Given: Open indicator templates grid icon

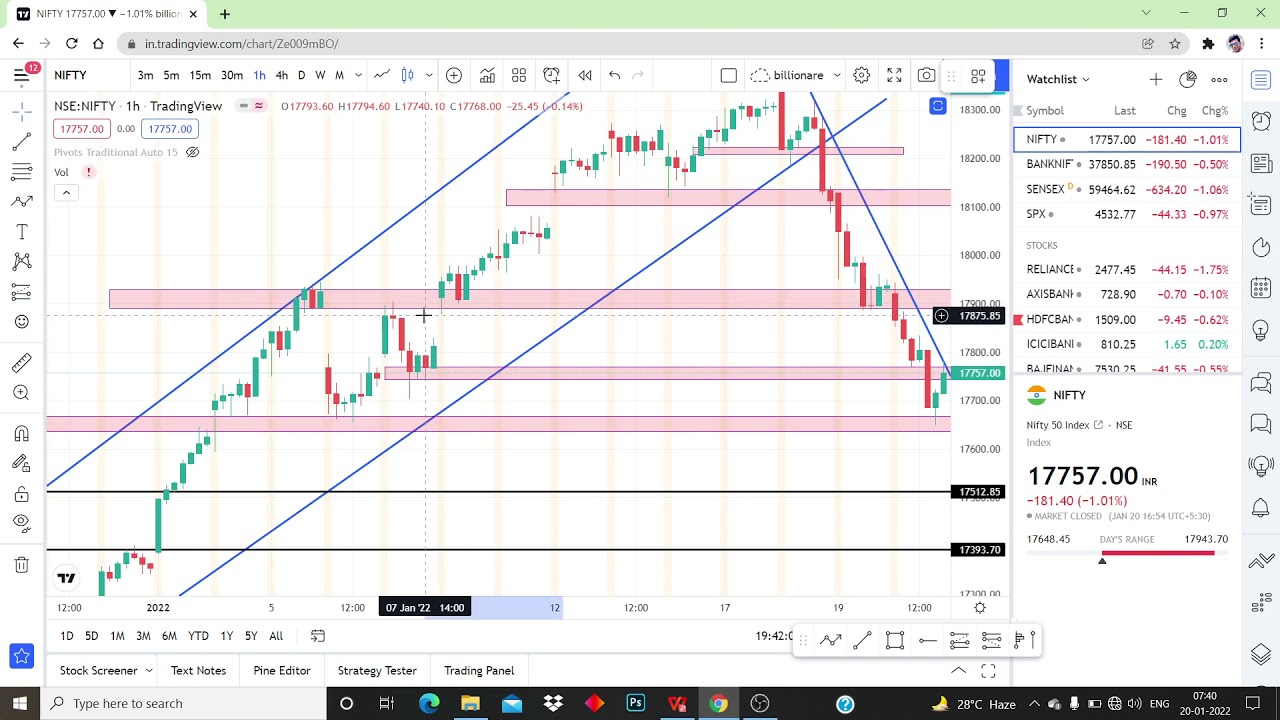Looking at the screenshot, I should (519, 75).
